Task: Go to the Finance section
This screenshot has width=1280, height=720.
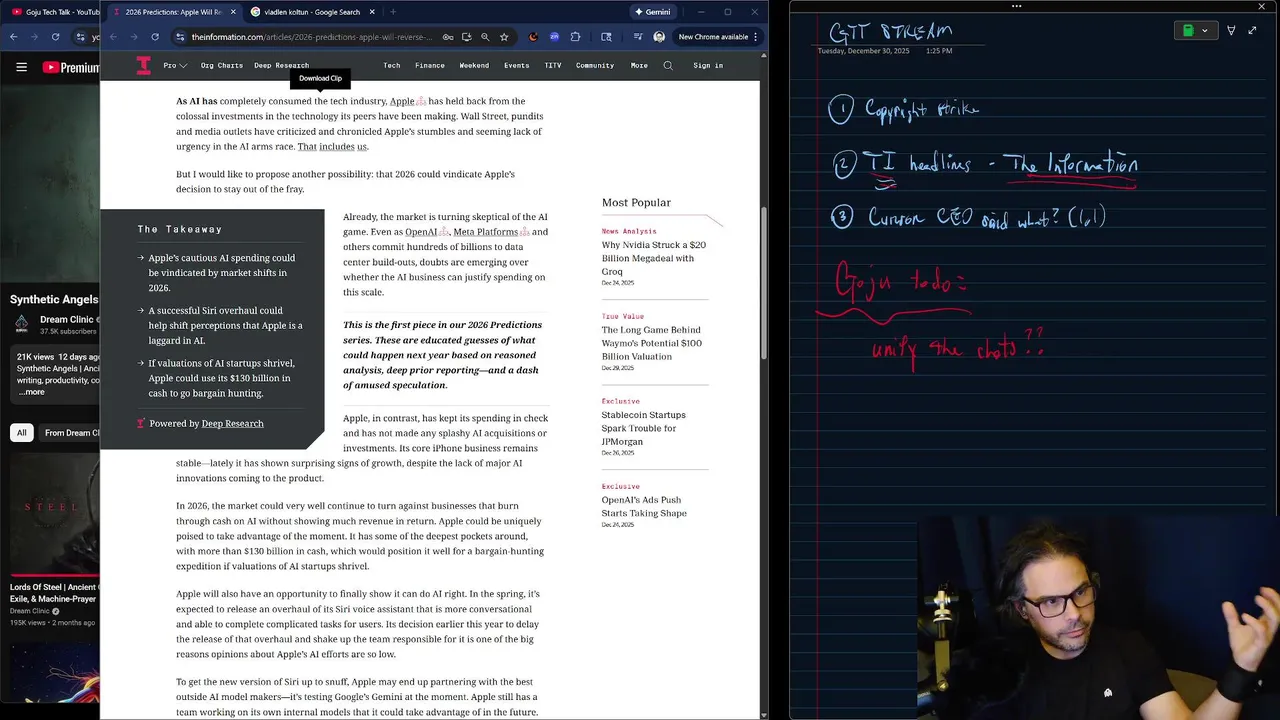Action: coord(430,66)
